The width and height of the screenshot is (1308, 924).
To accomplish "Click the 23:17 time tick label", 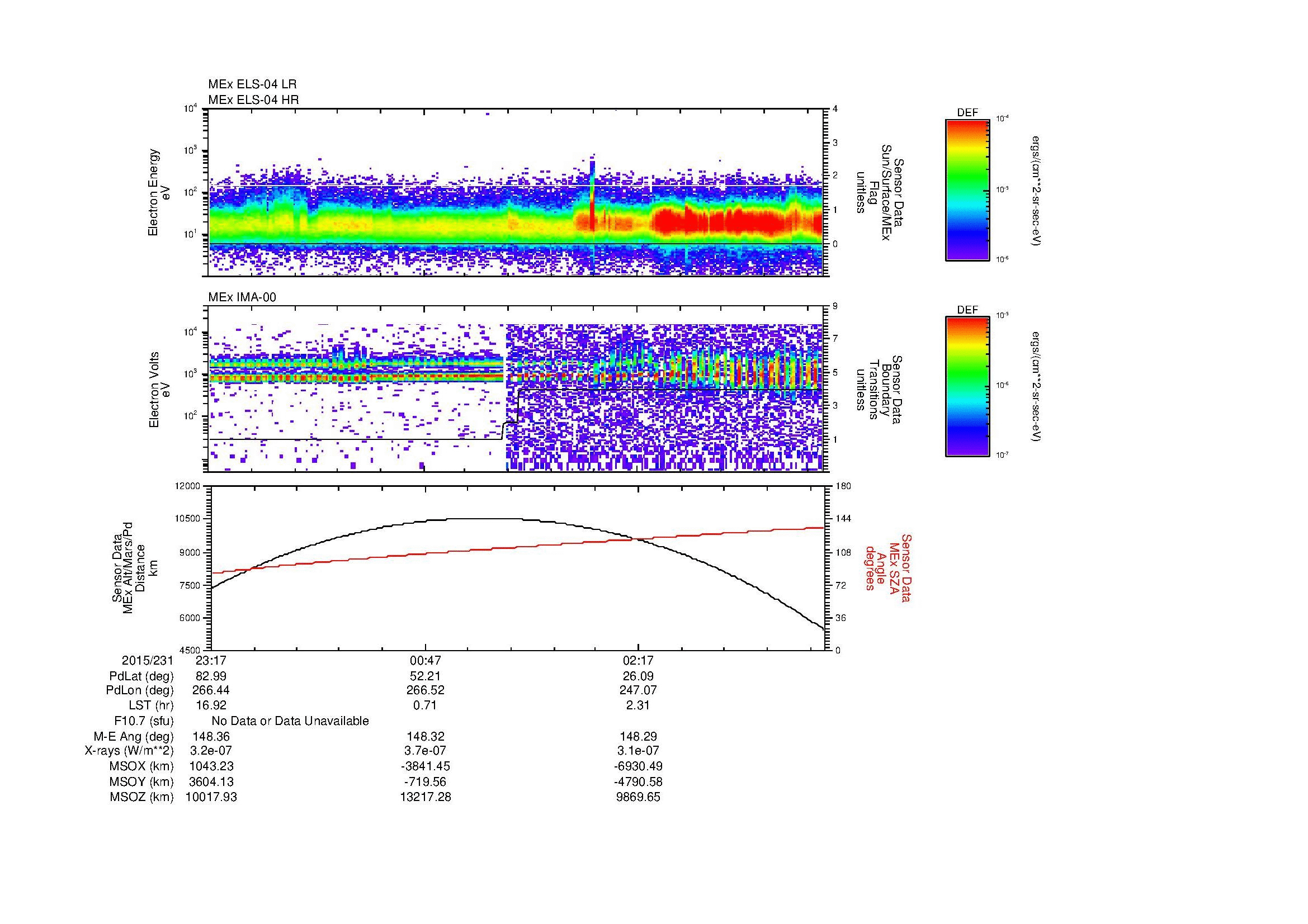I will 211,661.
